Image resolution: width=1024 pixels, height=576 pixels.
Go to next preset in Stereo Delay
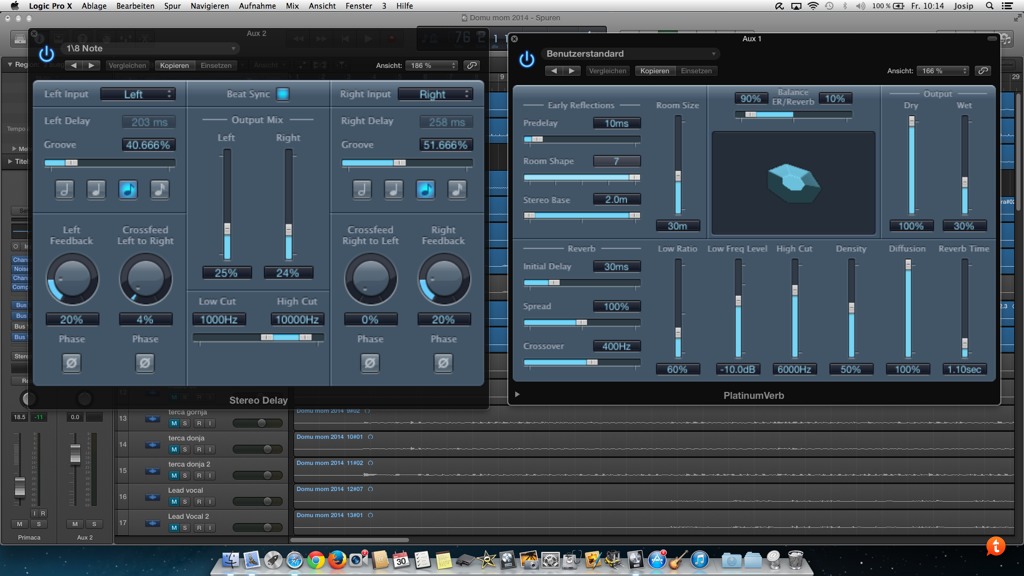pos(91,65)
